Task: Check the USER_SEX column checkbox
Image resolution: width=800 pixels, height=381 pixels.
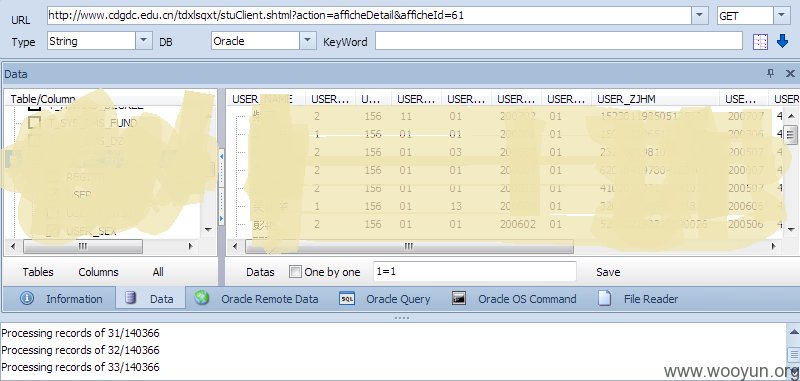Action: pos(53,231)
